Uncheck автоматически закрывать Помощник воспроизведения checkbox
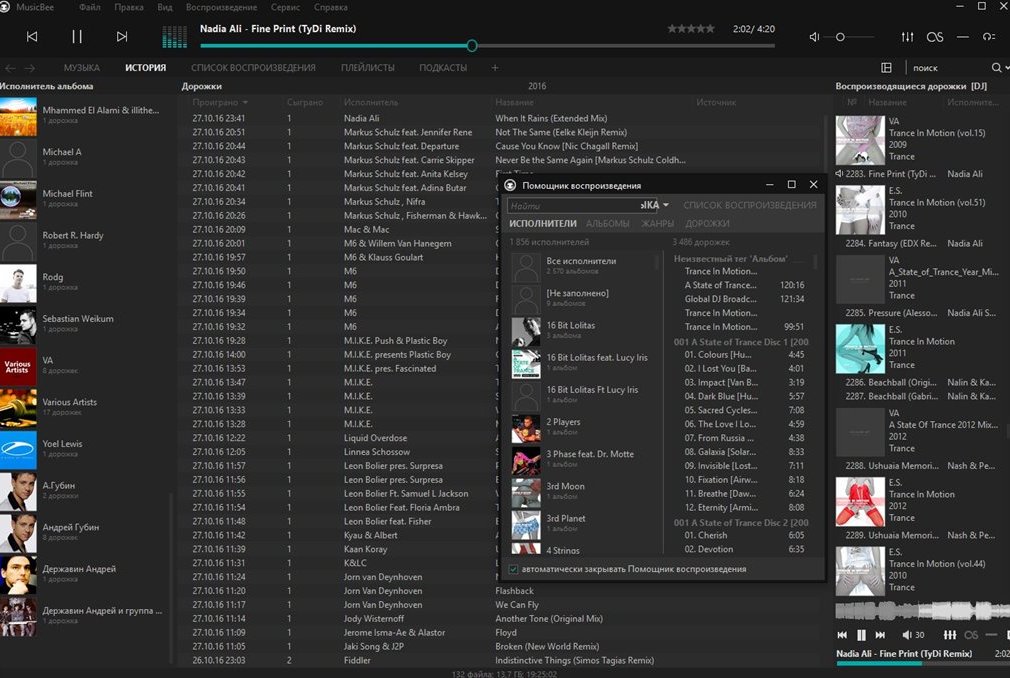 tap(513, 569)
